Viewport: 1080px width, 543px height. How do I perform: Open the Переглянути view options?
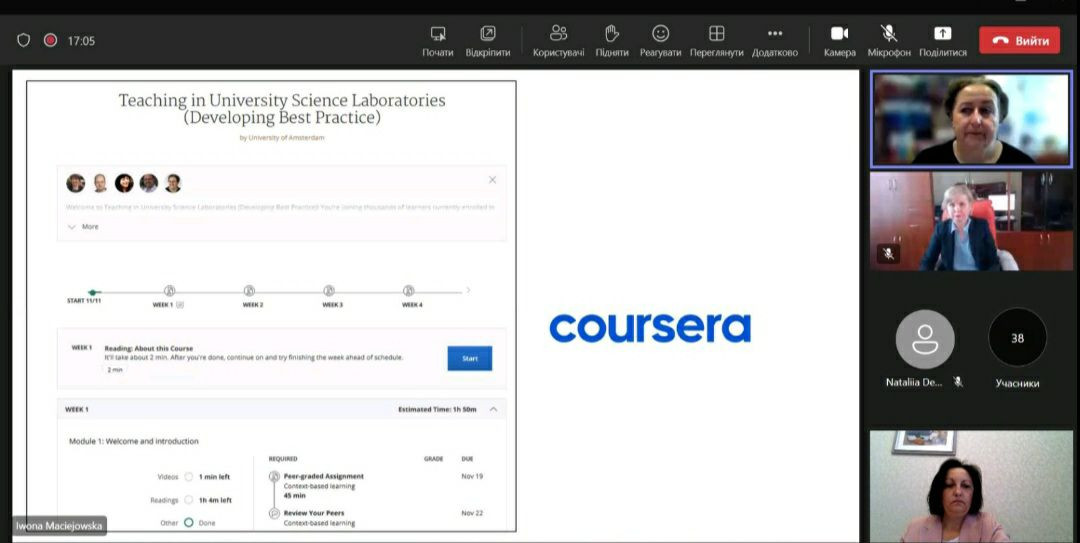(x=716, y=41)
